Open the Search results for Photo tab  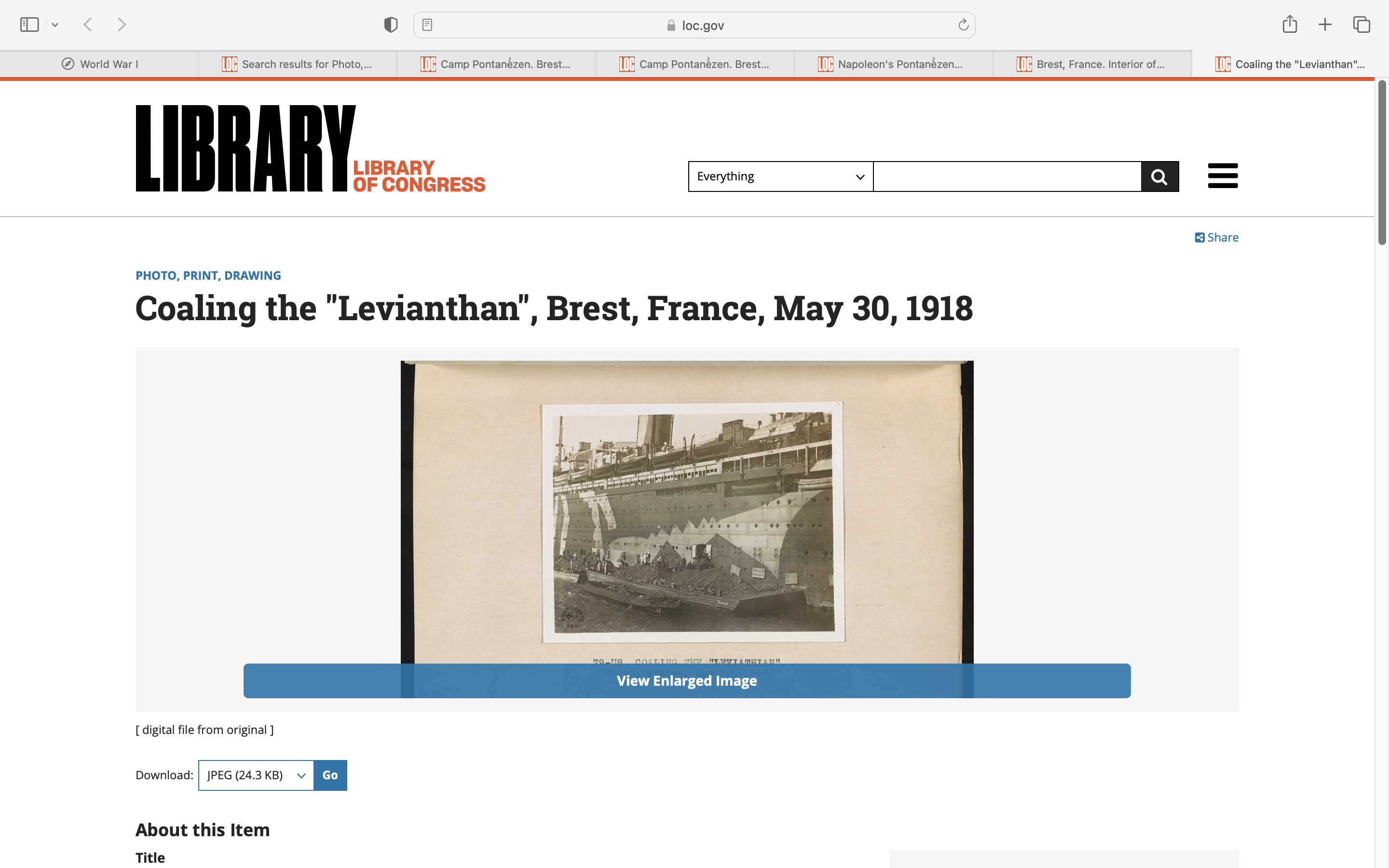click(x=297, y=64)
